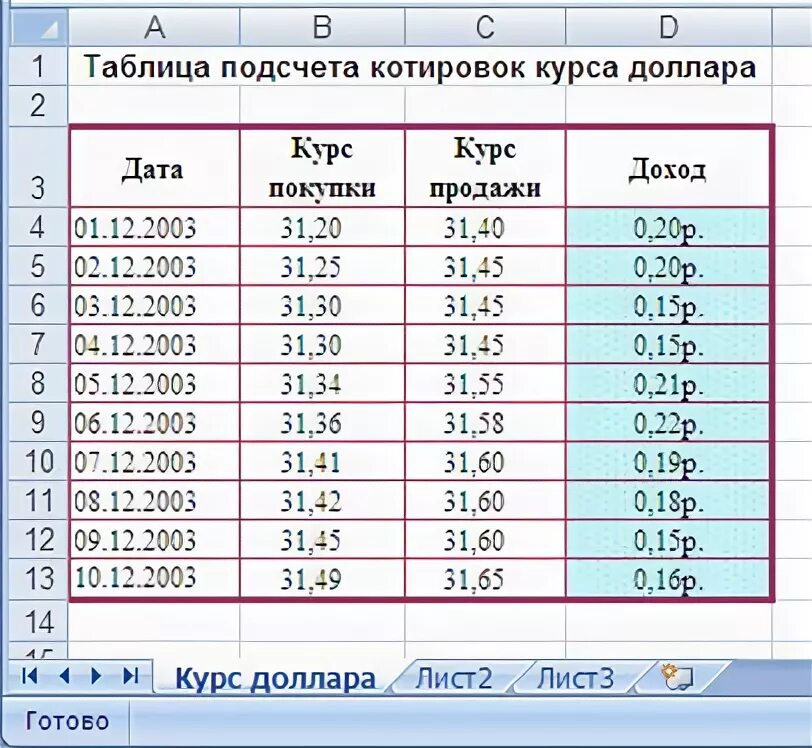Select purchase rate cell 31,34

click(322, 383)
